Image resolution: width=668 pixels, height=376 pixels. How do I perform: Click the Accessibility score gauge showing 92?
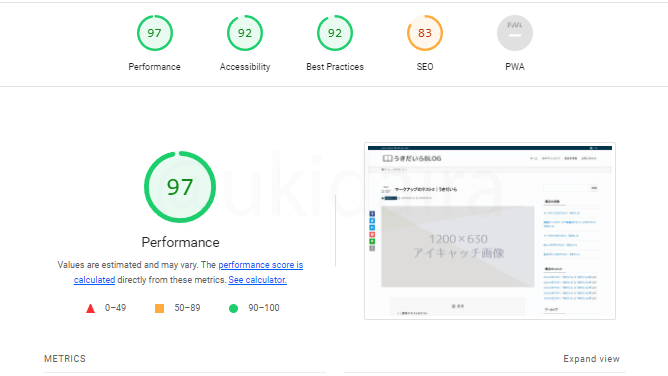point(245,33)
